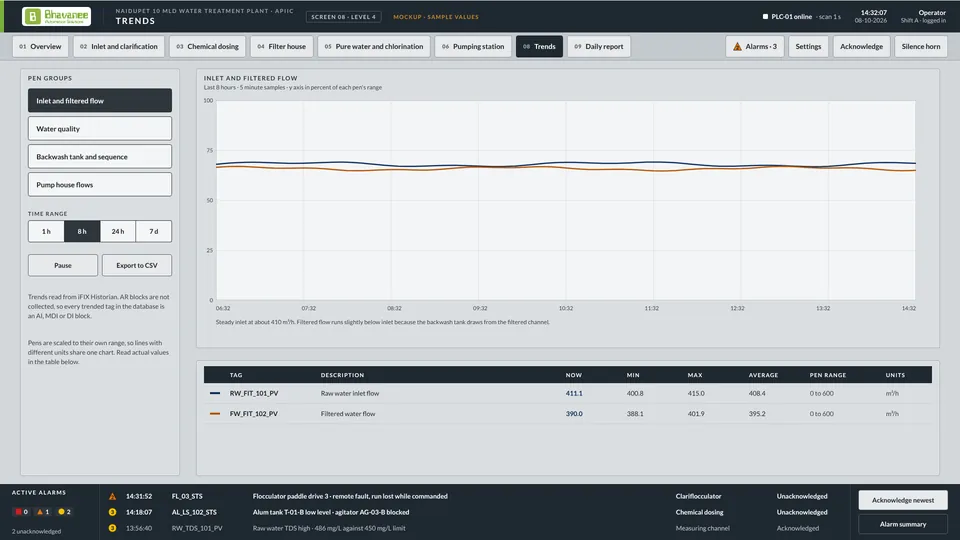
Task: Open the 01 Overview tab
Action: tap(40, 47)
